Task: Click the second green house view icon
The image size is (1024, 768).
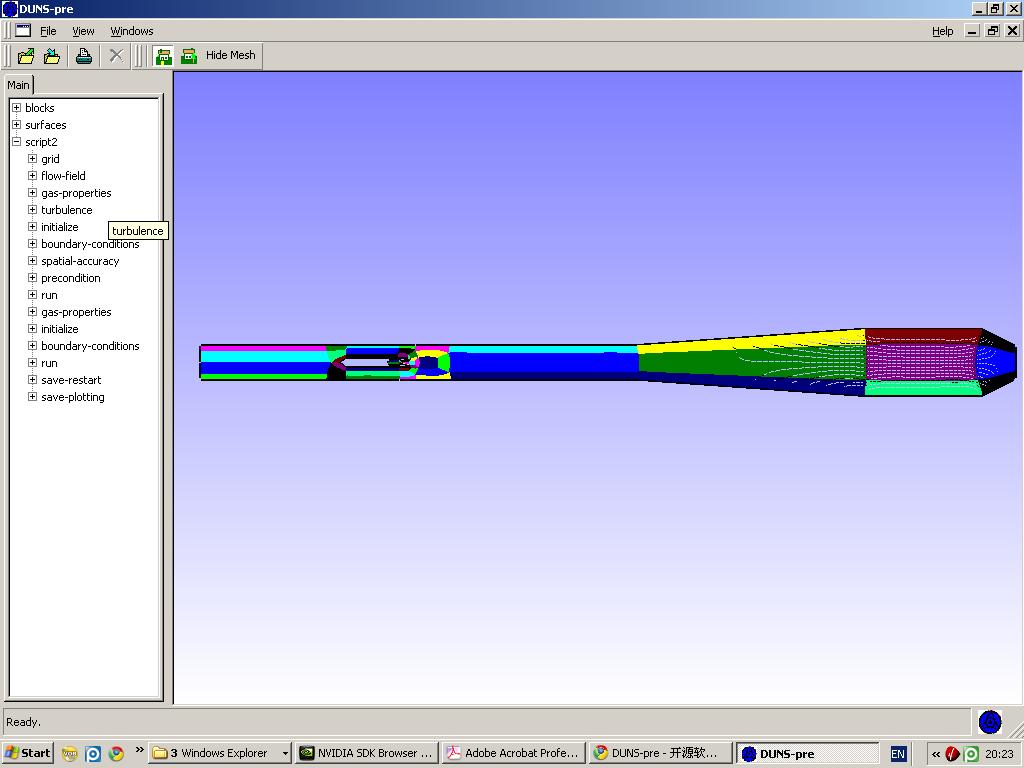Action: [189, 56]
